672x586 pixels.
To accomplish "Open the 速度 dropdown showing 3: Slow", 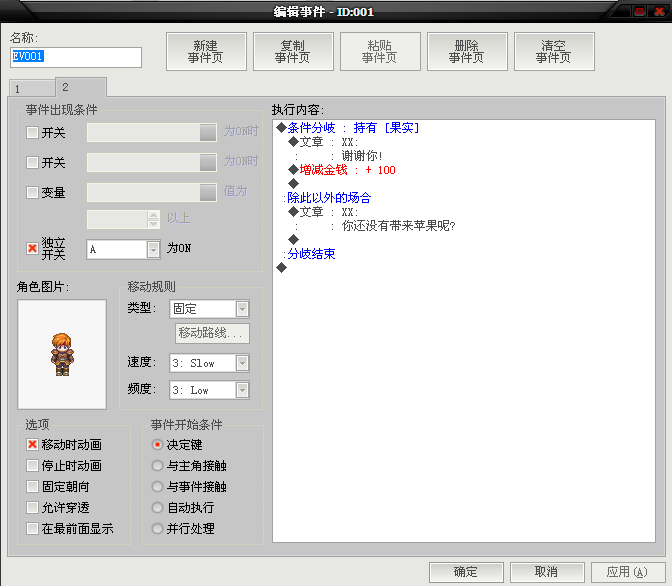I will [x=210, y=363].
